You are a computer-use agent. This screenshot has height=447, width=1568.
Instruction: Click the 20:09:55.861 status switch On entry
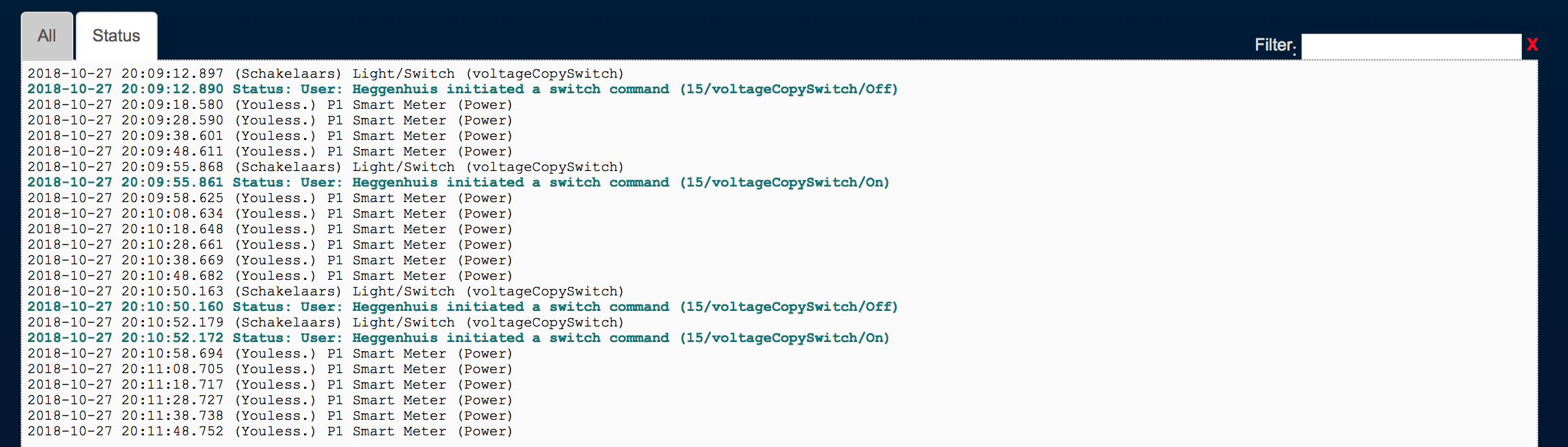click(x=458, y=183)
